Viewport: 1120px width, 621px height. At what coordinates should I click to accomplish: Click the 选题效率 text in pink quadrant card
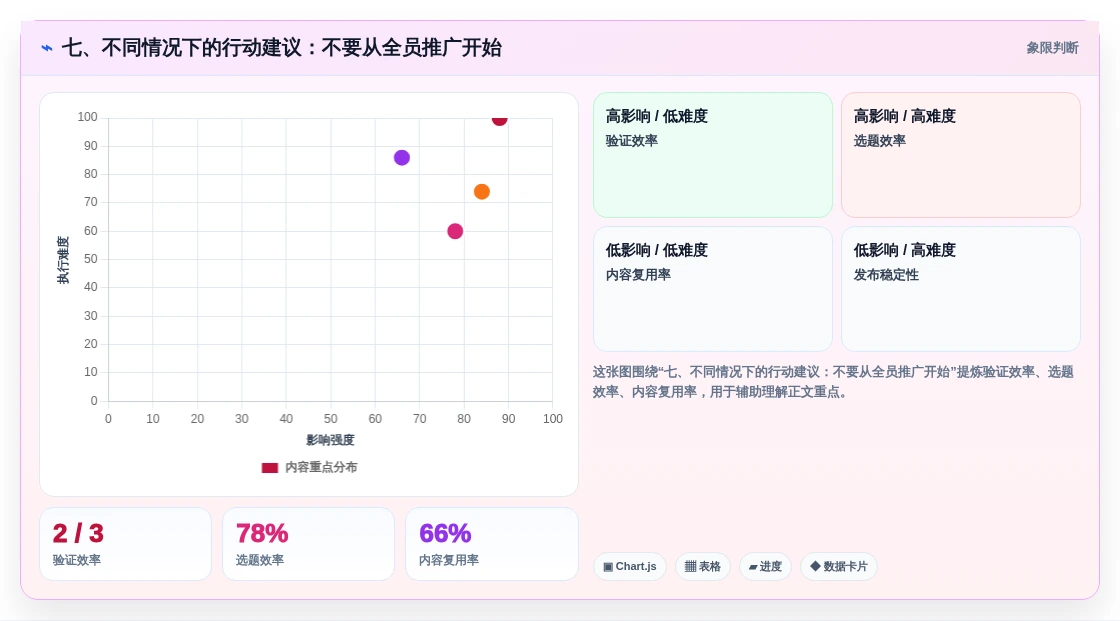point(879,141)
